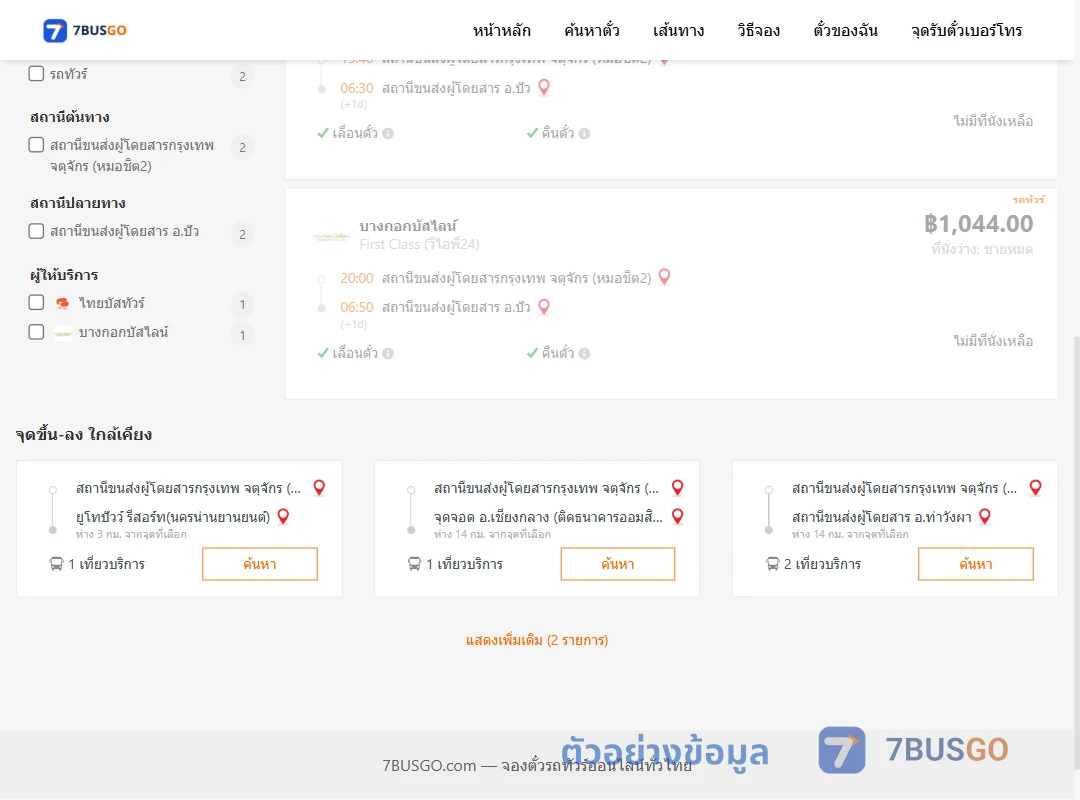Click 06:30 arrival time text
The image size is (1080, 800).
(x=357, y=88)
